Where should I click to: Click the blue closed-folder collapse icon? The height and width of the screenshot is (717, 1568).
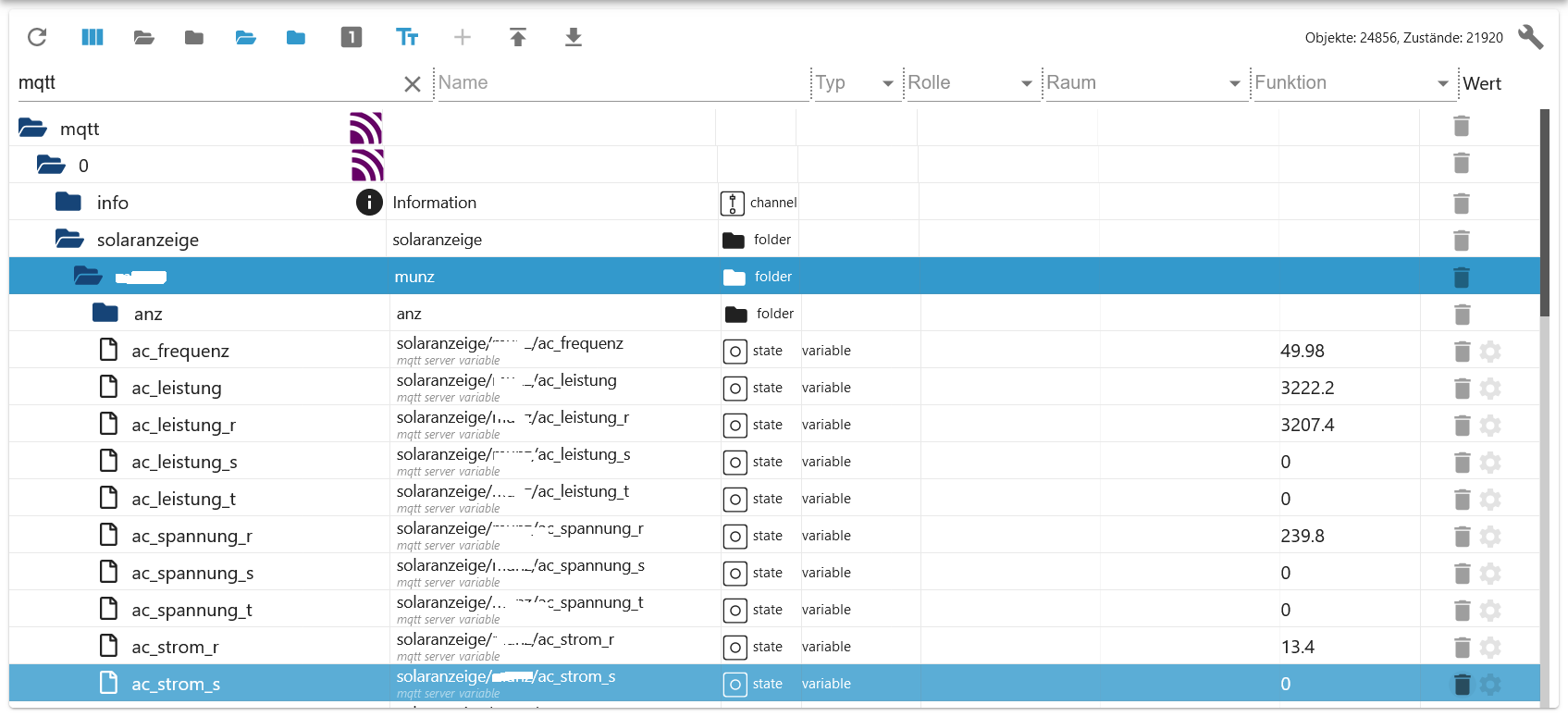296,37
